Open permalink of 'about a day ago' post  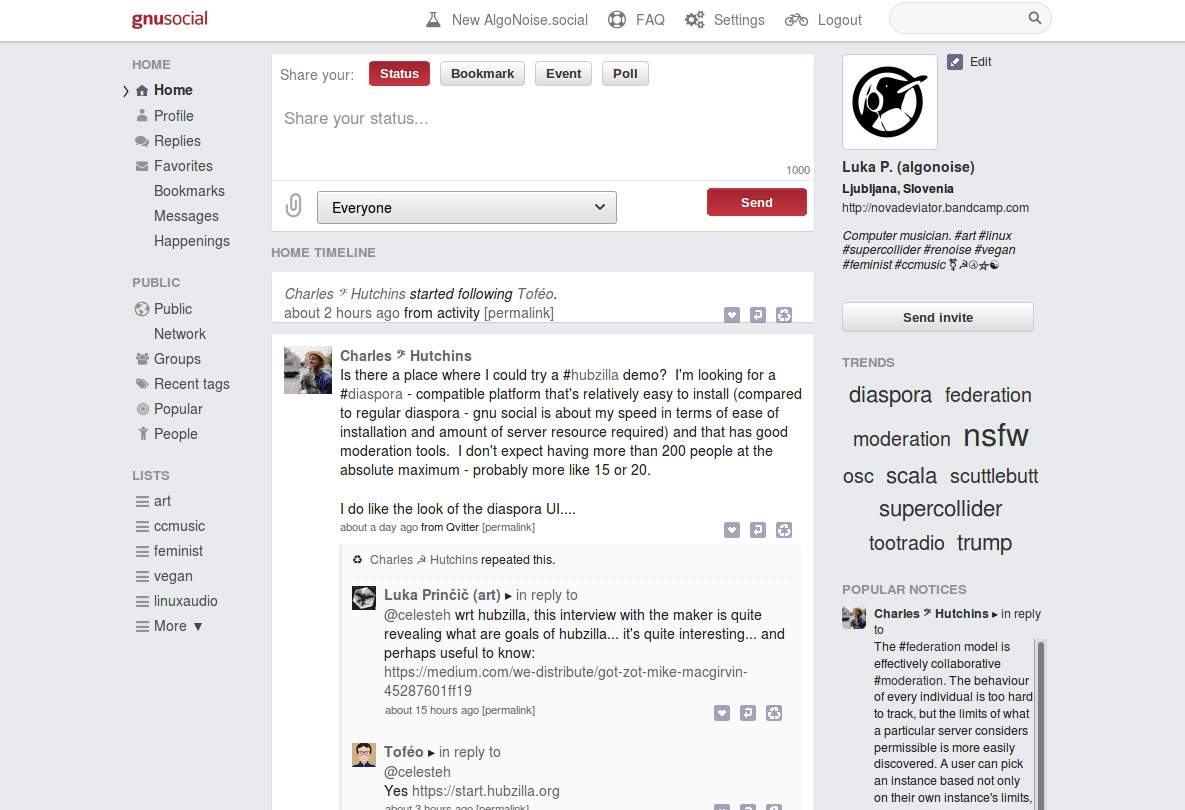pyautogui.click(x=508, y=527)
